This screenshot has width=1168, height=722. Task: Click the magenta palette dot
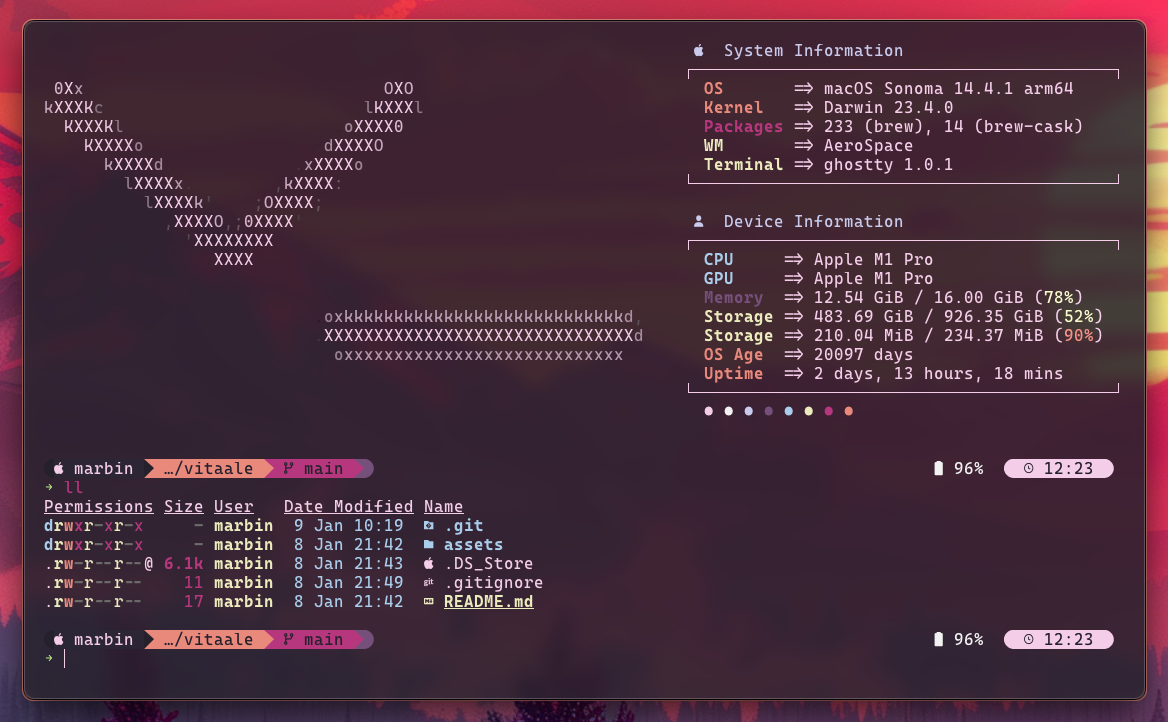(828, 411)
